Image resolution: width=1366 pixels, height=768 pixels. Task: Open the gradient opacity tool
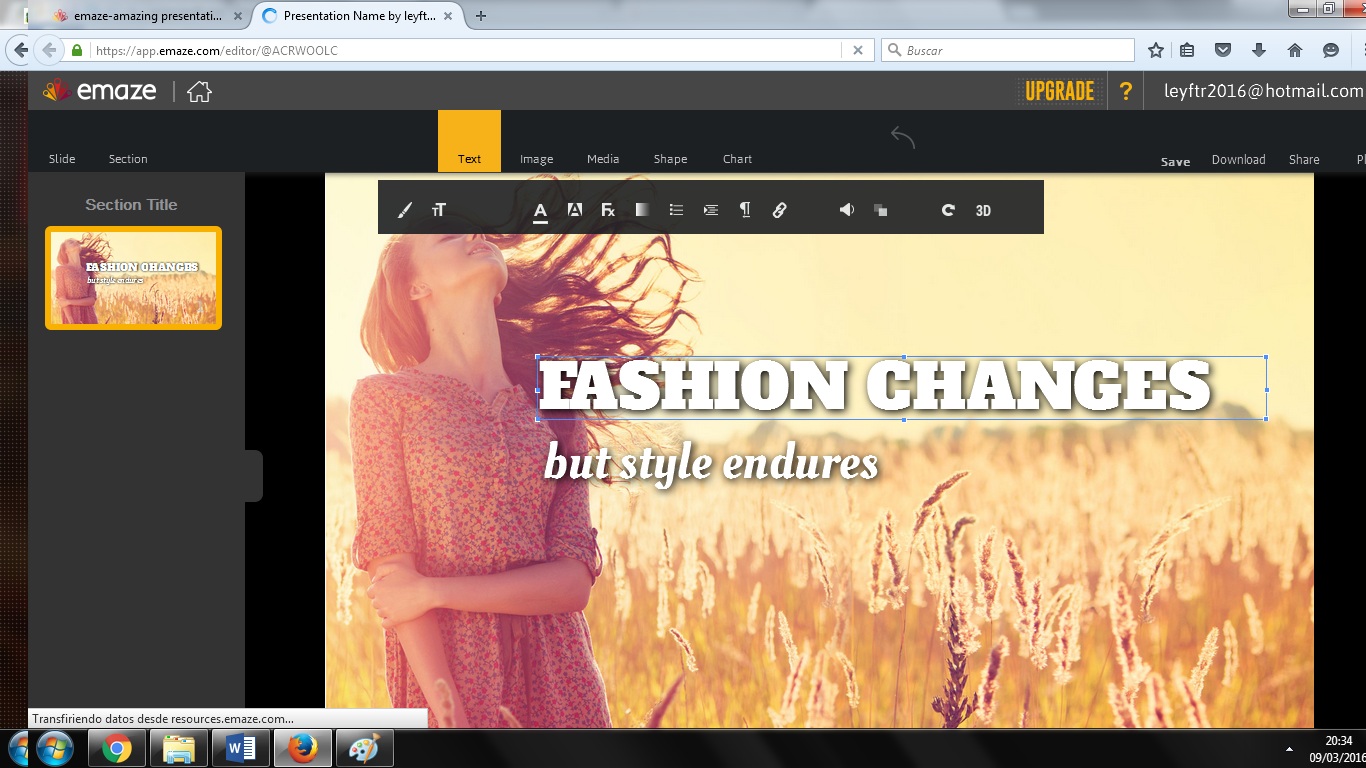pyautogui.click(x=642, y=210)
